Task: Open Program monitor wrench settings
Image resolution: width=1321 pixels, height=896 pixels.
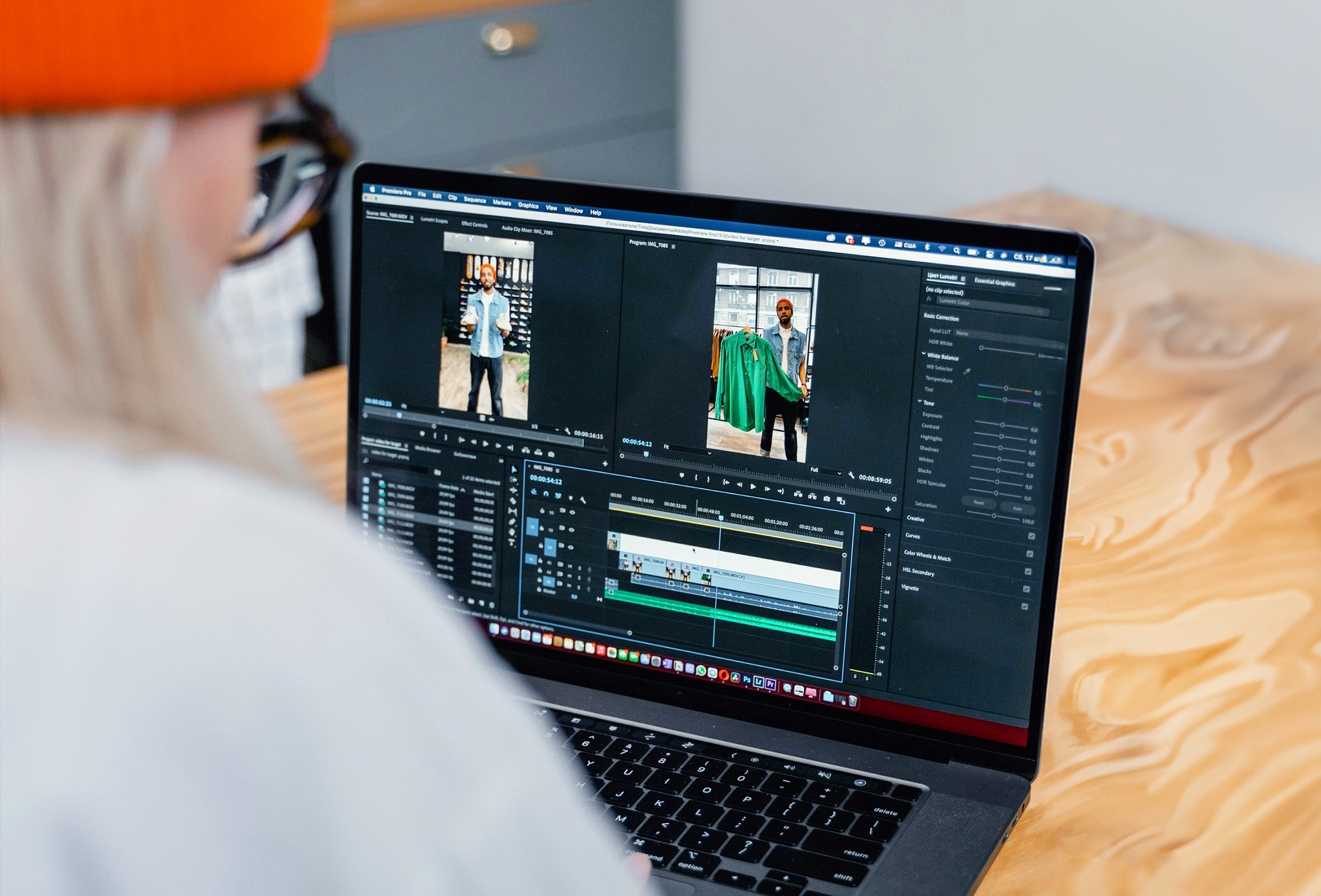Action: coord(851,475)
